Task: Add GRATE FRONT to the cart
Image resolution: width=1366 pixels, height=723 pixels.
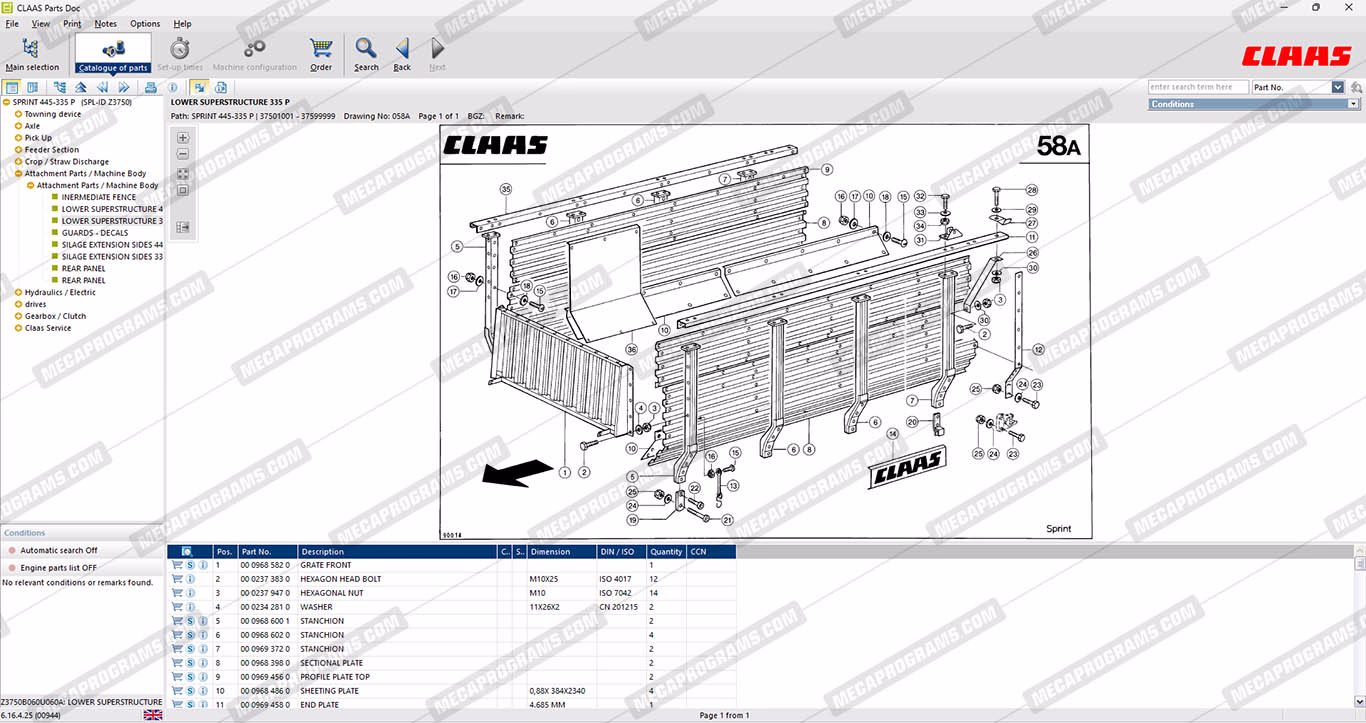Action: (177, 565)
